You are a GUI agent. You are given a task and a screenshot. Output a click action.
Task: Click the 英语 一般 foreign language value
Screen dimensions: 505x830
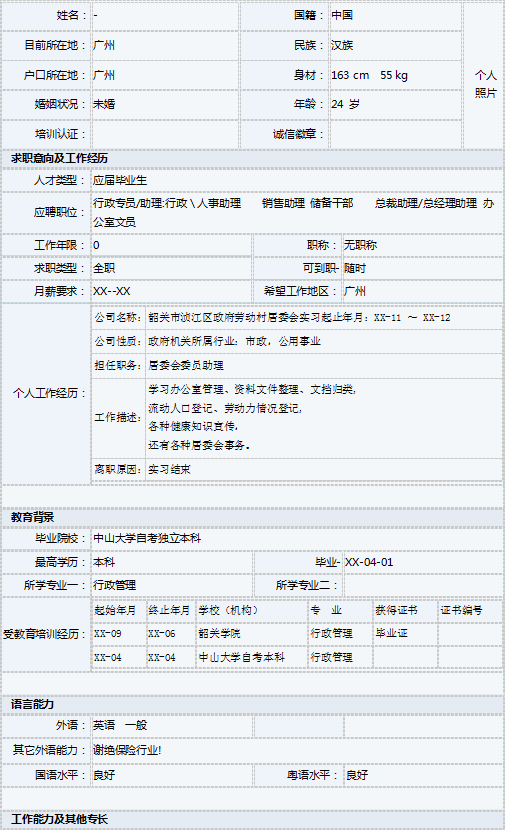click(x=120, y=725)
